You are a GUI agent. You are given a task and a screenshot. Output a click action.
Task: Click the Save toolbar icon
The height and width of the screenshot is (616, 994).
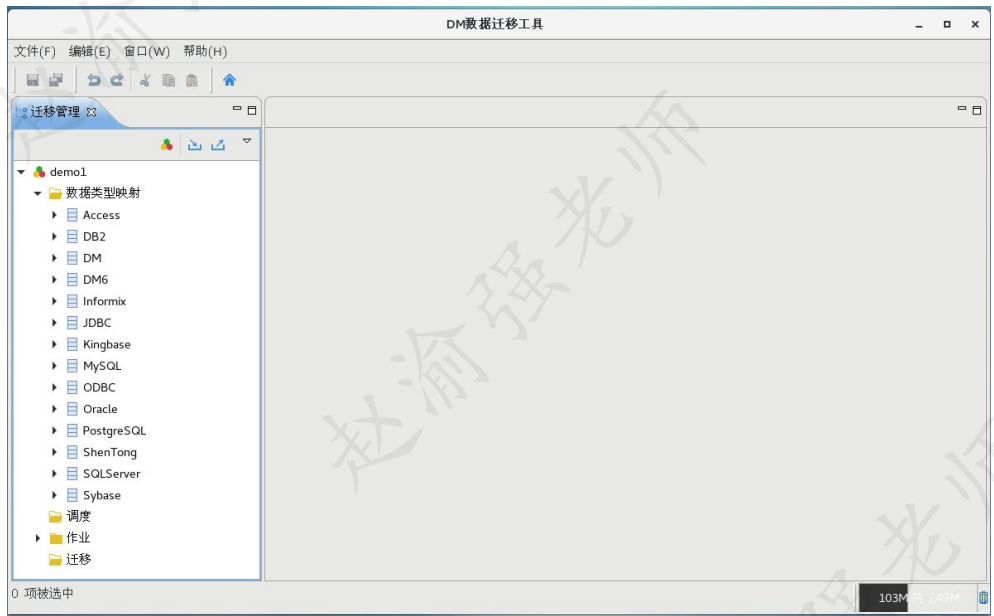coord(32,80)
